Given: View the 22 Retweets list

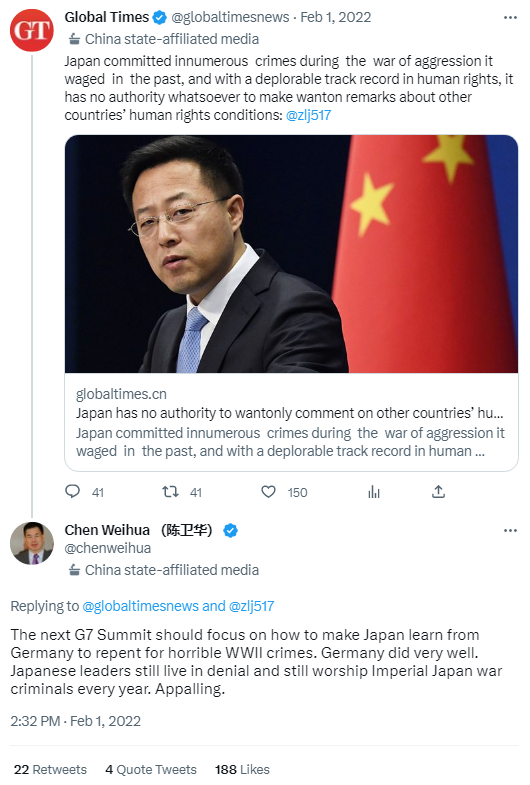Looking at the screenshot, I should (x=50, y=769).
